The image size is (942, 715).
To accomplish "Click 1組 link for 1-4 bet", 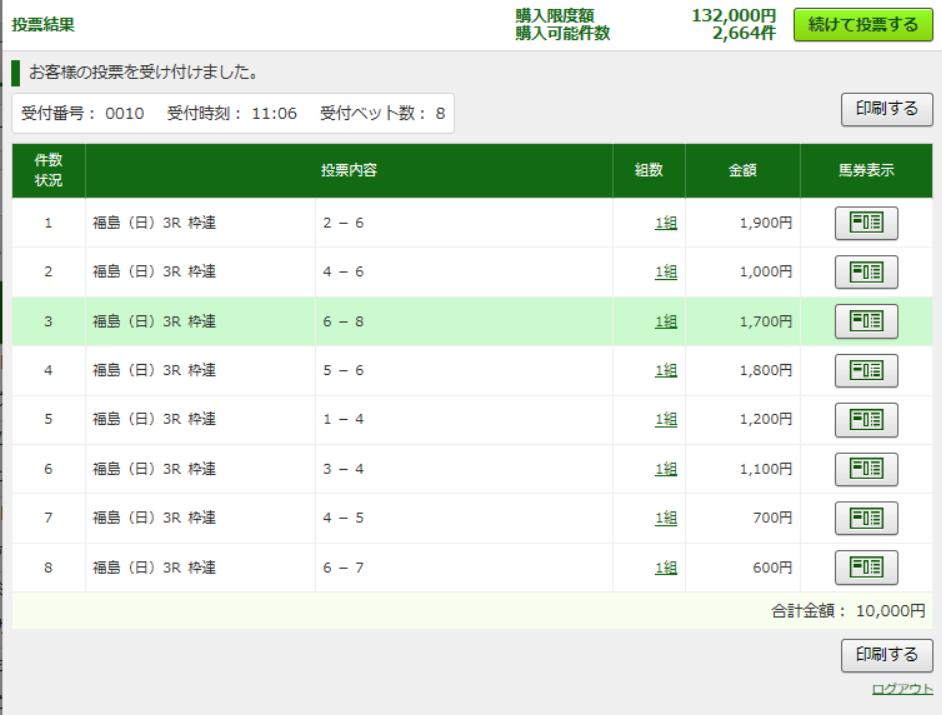I will [666, 419].
